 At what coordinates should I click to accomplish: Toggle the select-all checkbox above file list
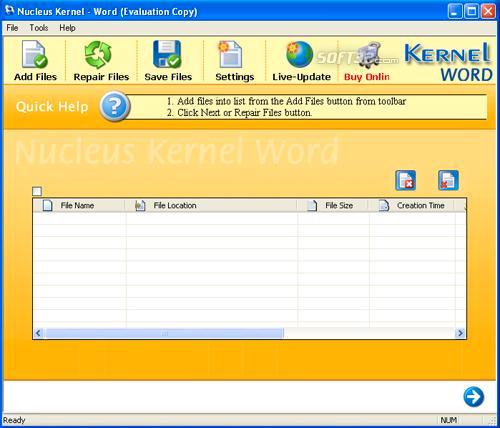[x=37, y=191]
